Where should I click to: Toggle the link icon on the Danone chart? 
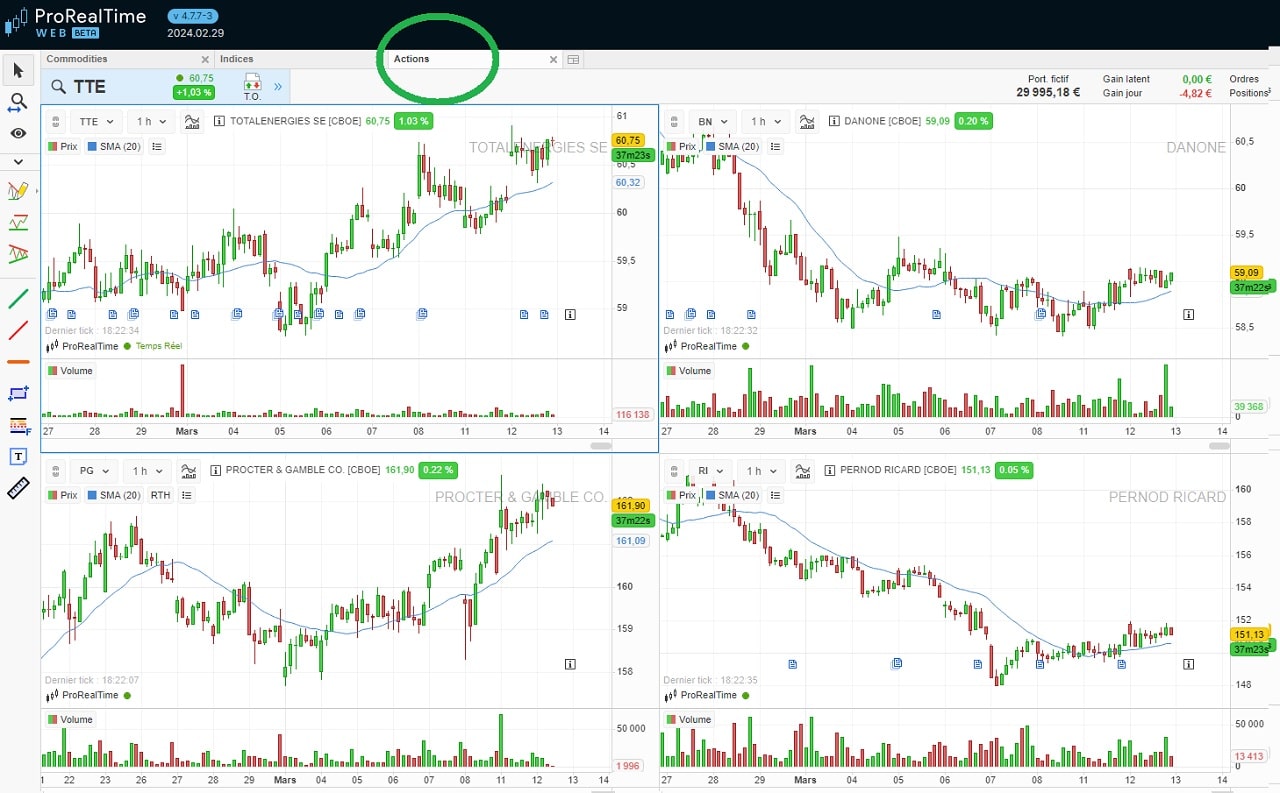[x=673, y=122]
